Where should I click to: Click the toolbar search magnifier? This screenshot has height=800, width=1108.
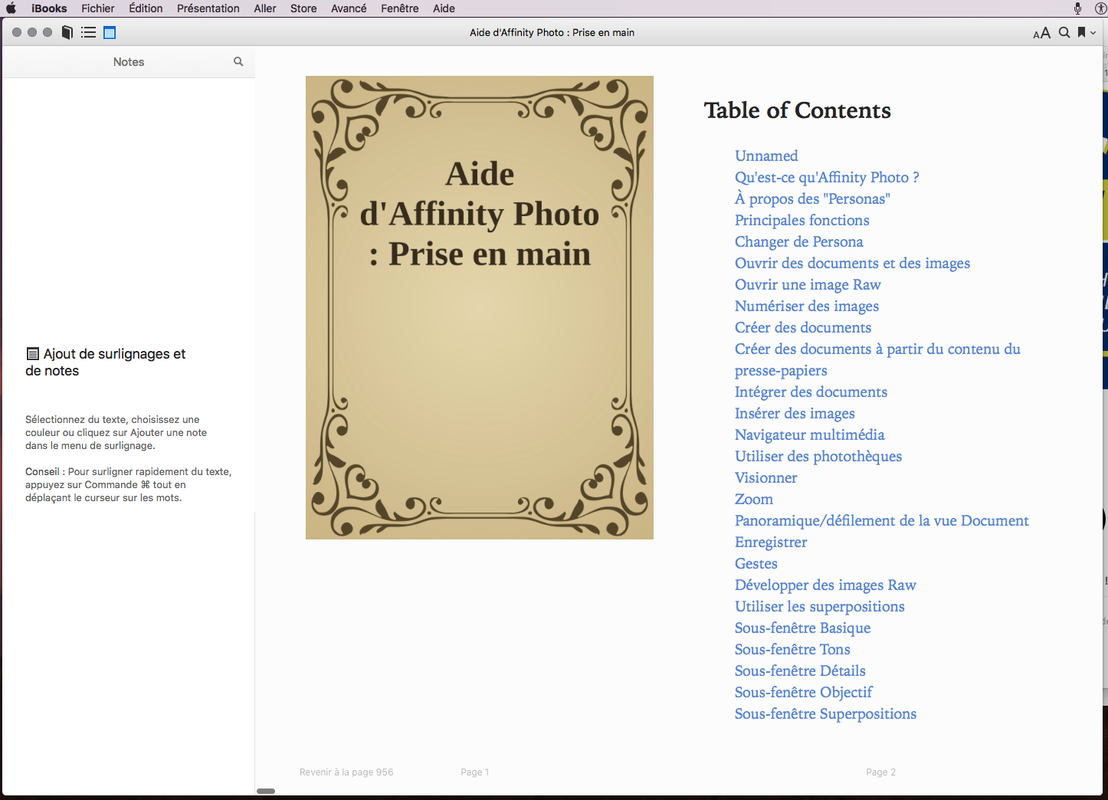[x=1063, y=33]
